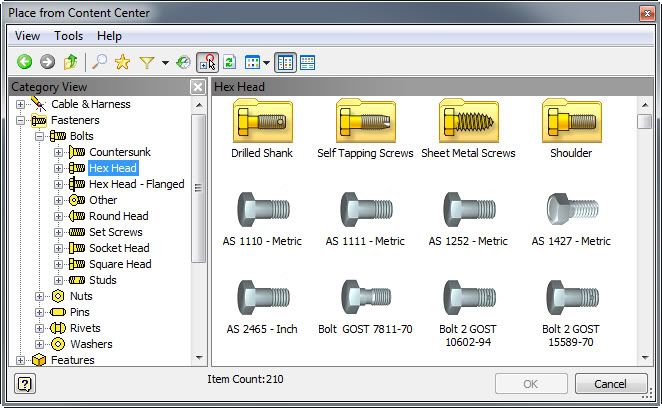This screenshot has width=662, height=408.
Task: Expand the Hex Head - Flanged node
Action: (x=58, y=184)
